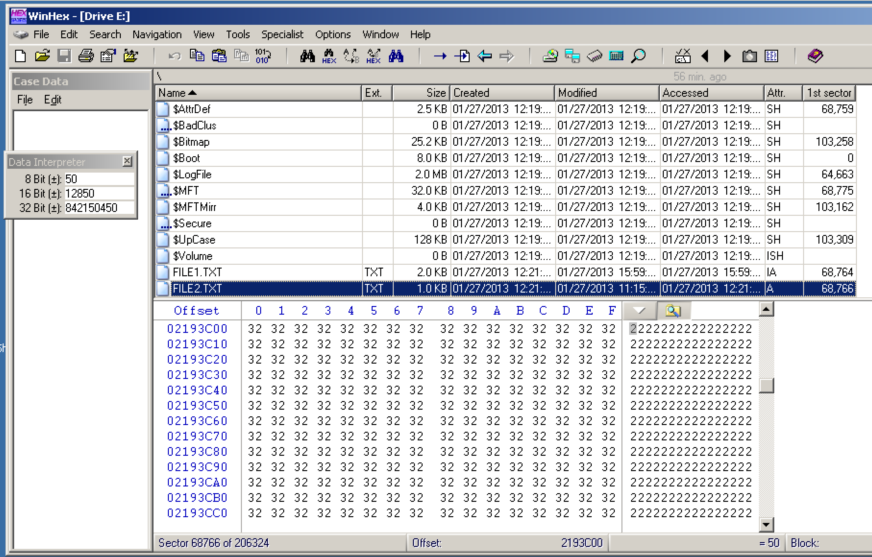
Task: Open the dropdown arrow above text column
Action: coord(640,311)
